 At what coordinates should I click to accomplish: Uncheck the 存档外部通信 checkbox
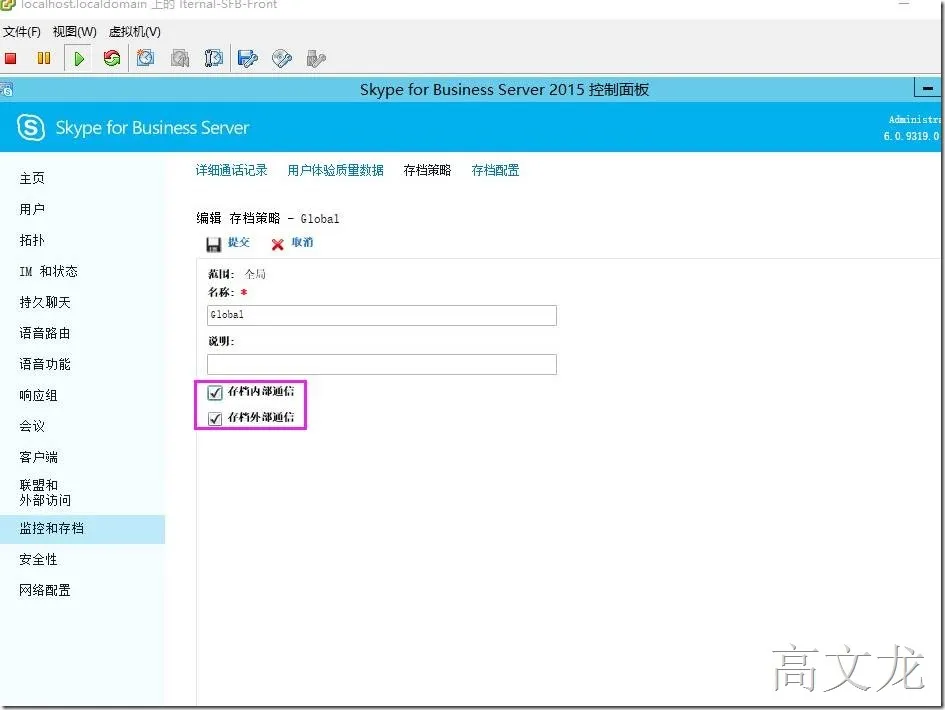pos(215,418)
